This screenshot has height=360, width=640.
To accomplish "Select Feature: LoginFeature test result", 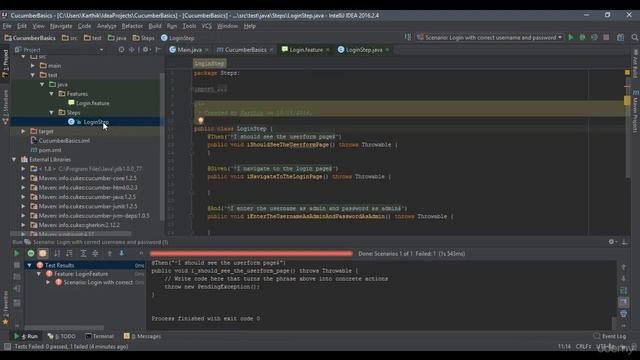I will [x=77, y=274].
